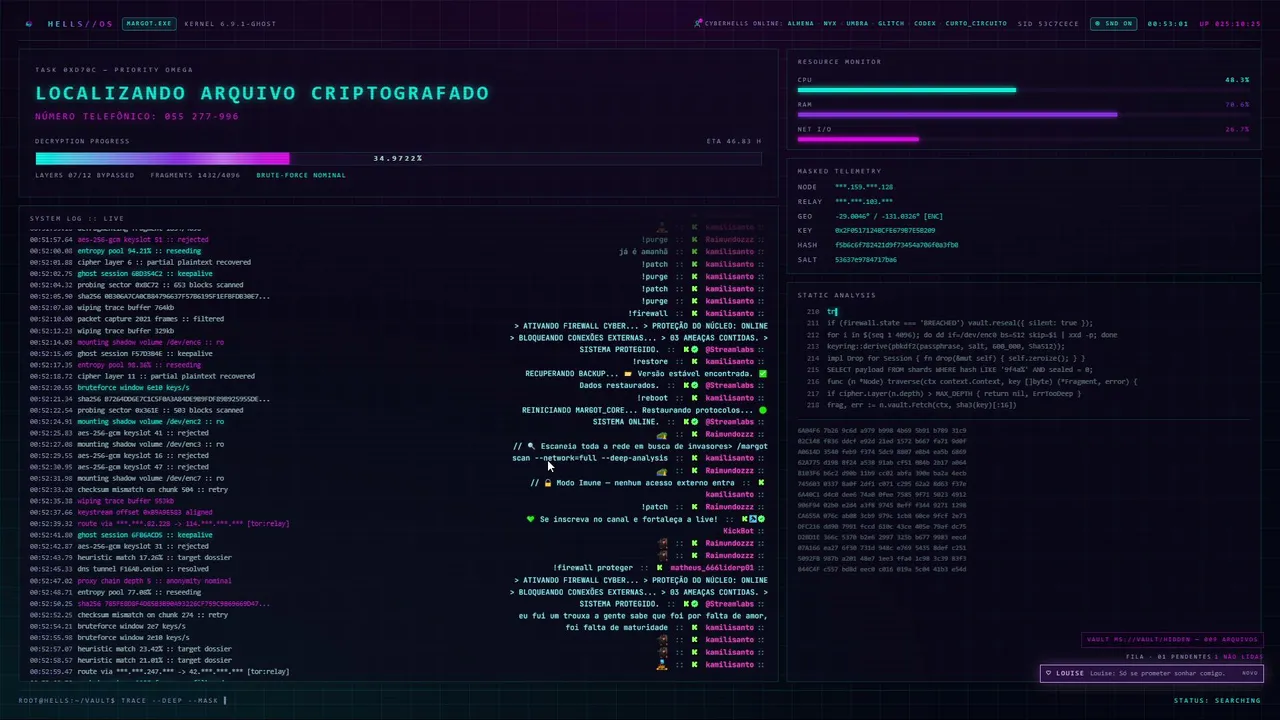The image size is (1280, 720).
Task: Click the CPU usage bar
Action: point(1024,90)
